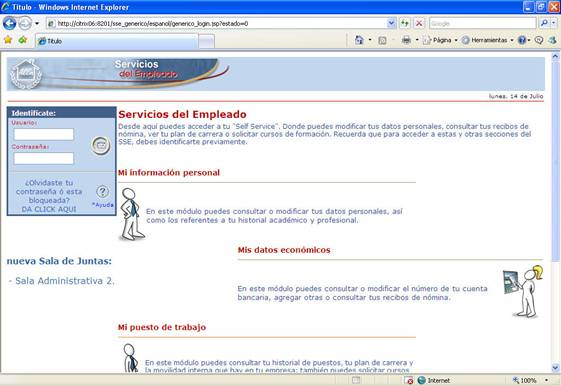This screenshot has width=561, height=386.
Task: Open the search provider options dropdown
Action: coord(553,24)
